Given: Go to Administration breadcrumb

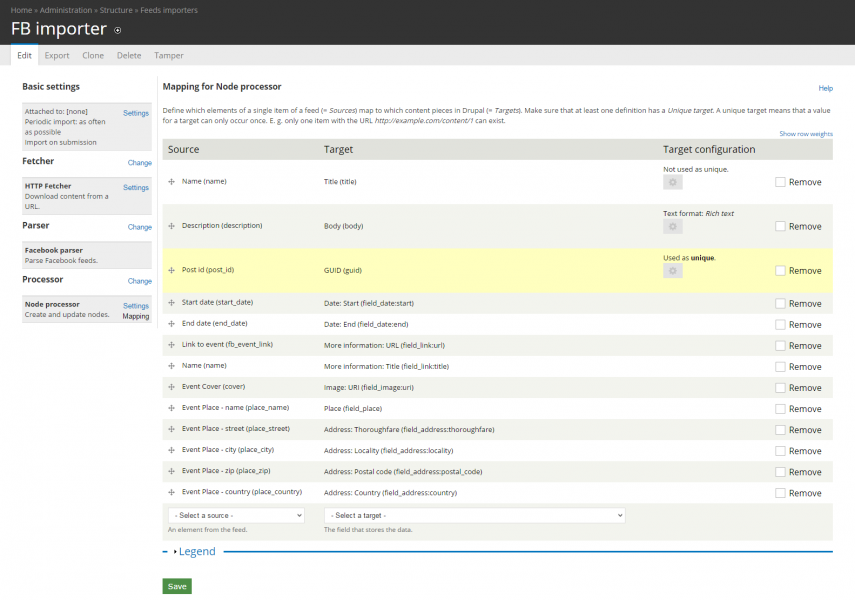Looking at the screenshot, I should [x=66, y=10].
